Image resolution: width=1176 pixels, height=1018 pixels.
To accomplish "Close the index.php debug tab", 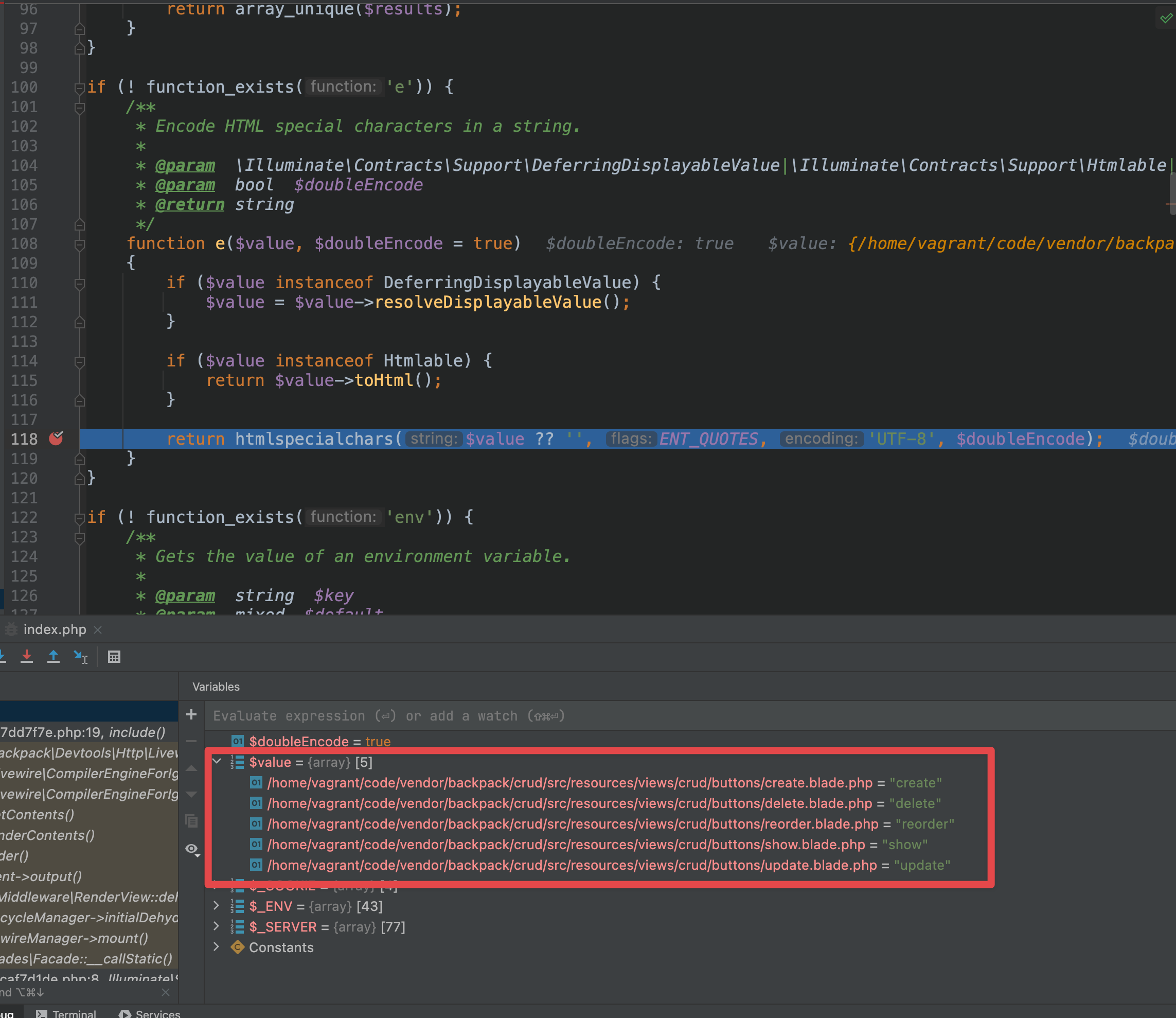I will coord(98,629).
